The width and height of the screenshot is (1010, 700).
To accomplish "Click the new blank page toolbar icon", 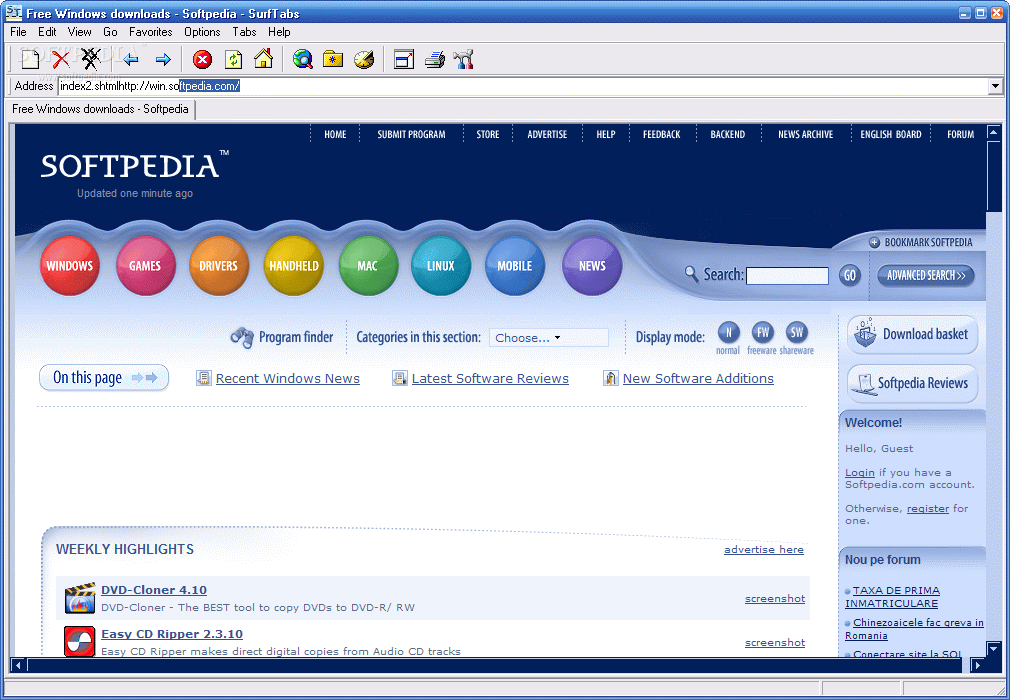I will (x=30, y=60).
